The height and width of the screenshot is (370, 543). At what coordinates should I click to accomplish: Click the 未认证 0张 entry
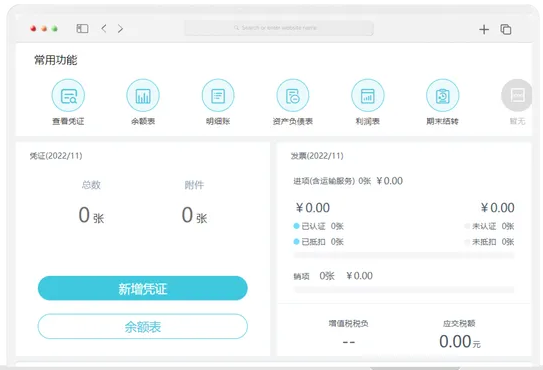click(489, 226)
